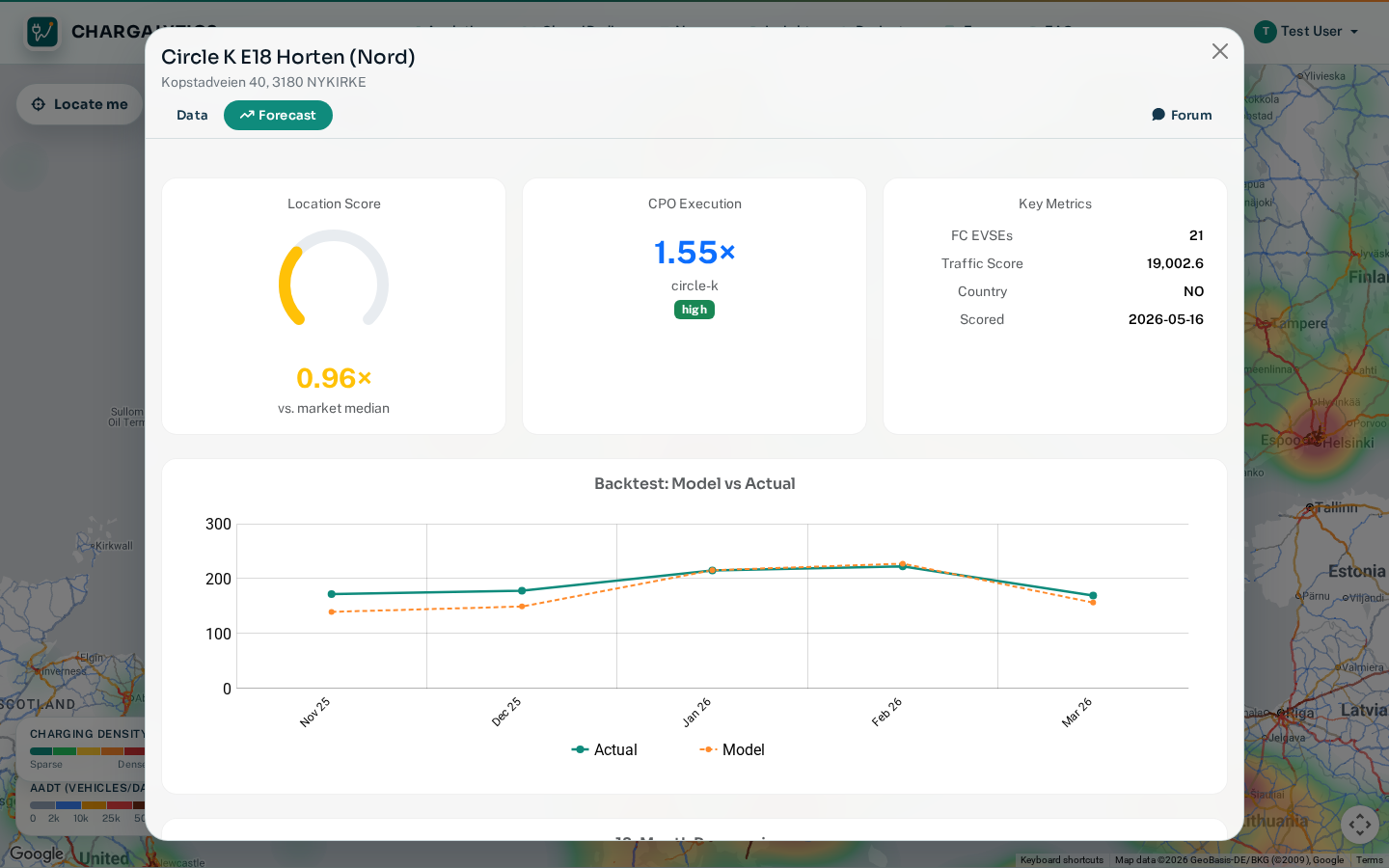This screenshot has width=1389, height=868.
Task: Switch to the Data tab
Action: coord(192,115)
